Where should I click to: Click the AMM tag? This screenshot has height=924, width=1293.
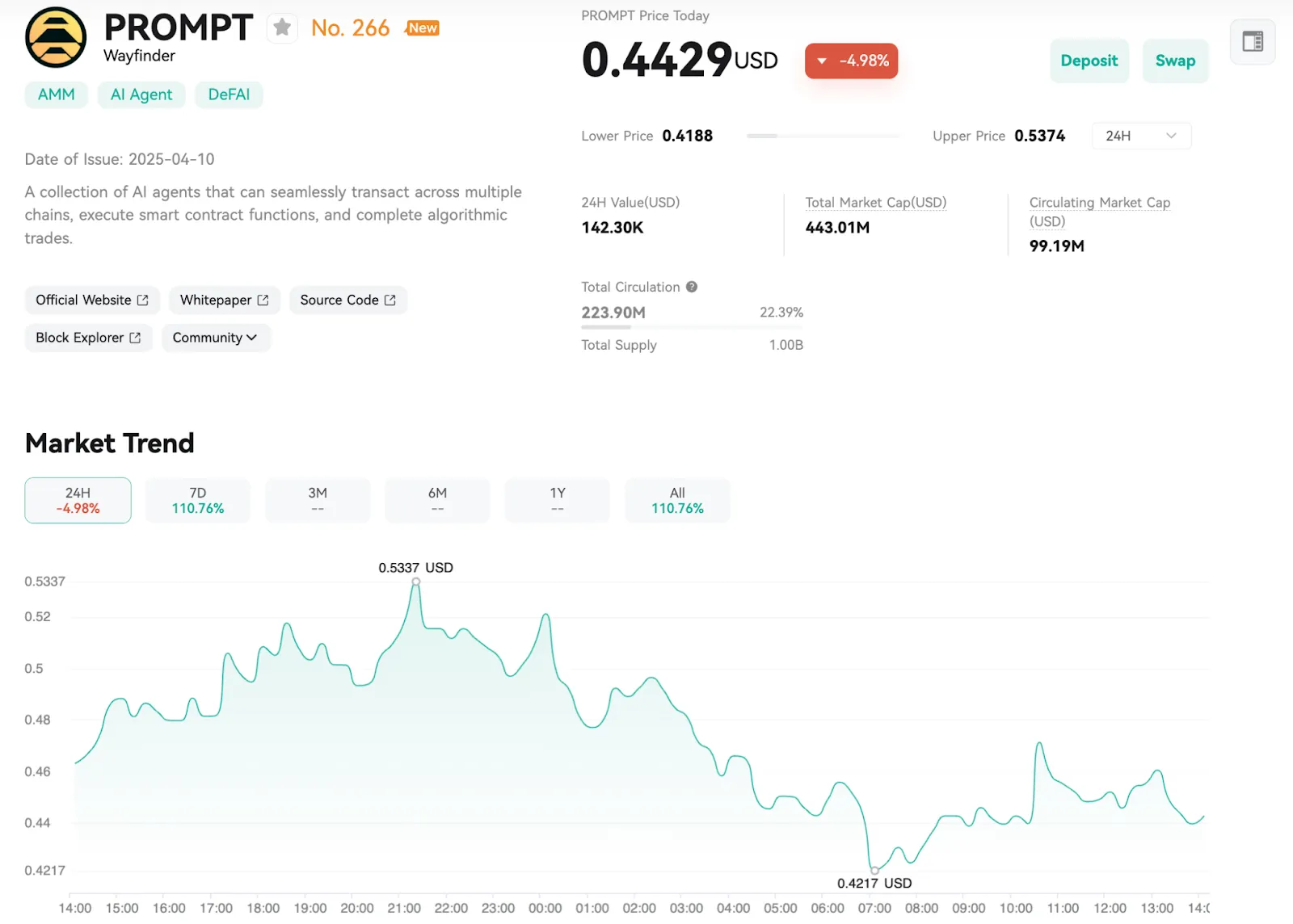57,94
